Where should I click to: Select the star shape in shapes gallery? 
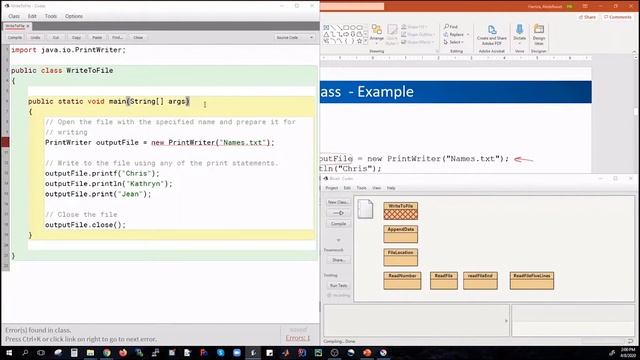359,41
